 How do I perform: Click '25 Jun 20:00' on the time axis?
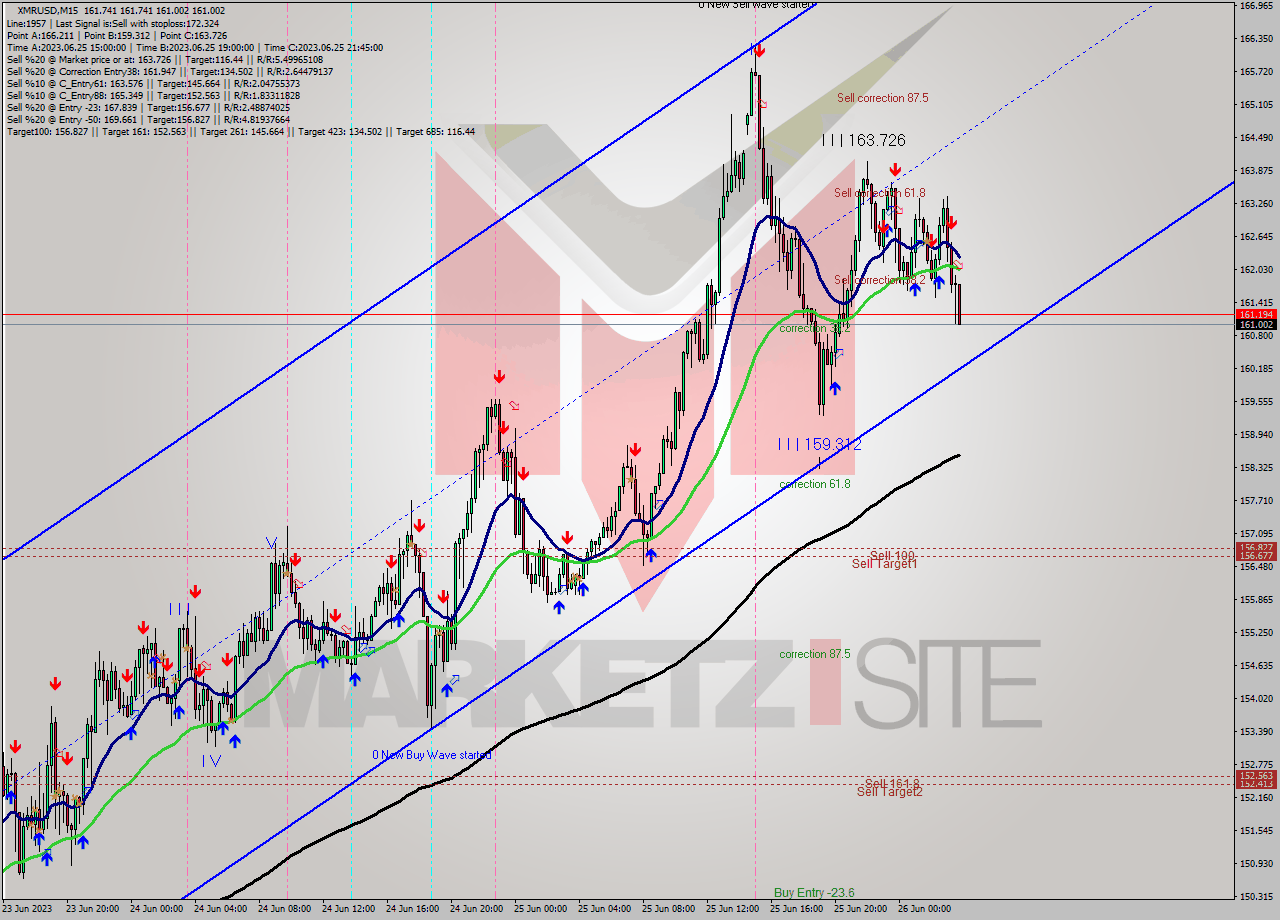coord(860,910)
